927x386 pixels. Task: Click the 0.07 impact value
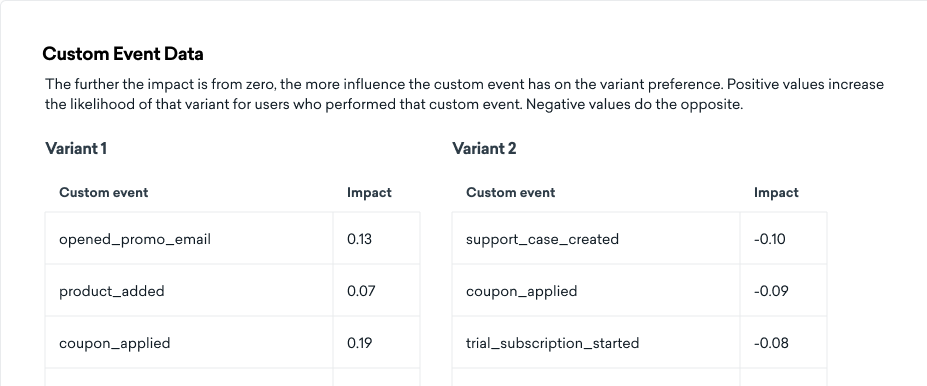361,291
